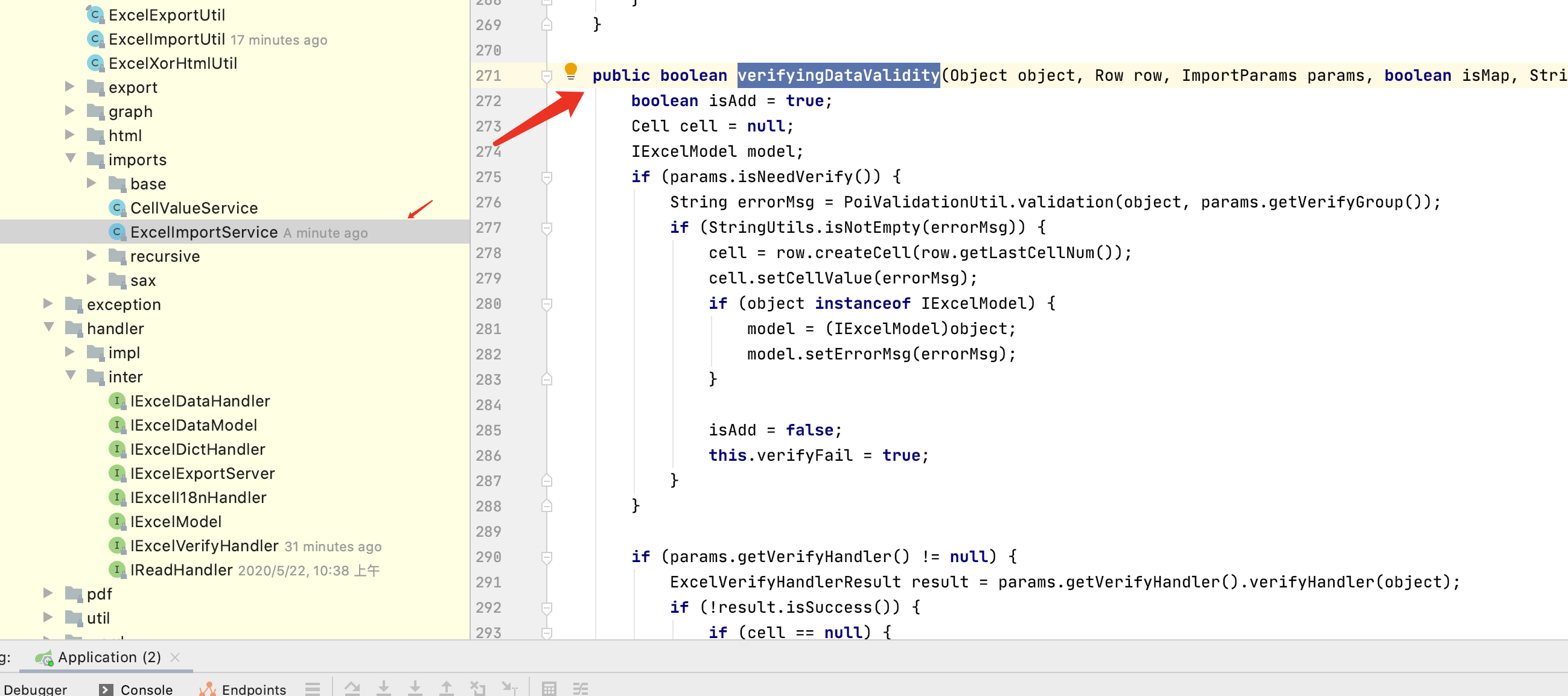Toggle code fold at line 275

click(x=547, y=177)
